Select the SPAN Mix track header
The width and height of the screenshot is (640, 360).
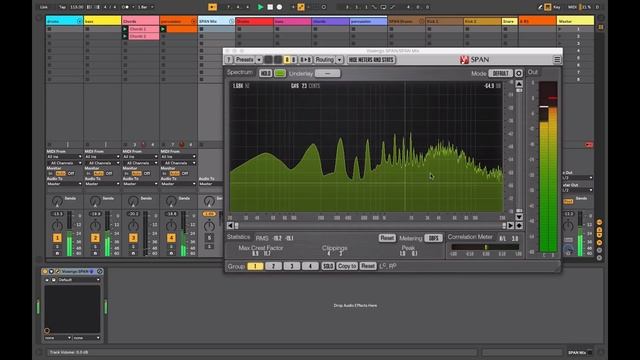pos(216,21)
